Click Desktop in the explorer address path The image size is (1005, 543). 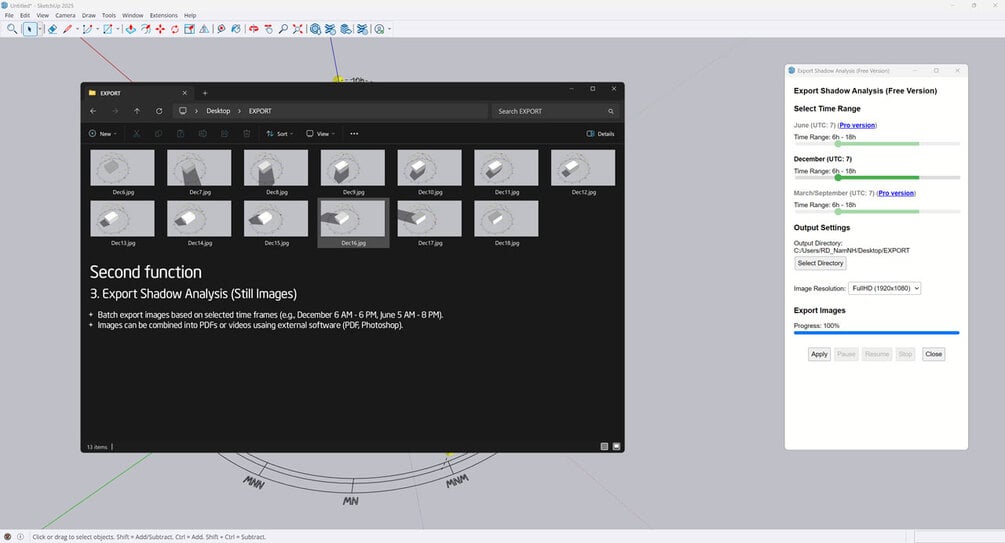[x=218, y=111]
